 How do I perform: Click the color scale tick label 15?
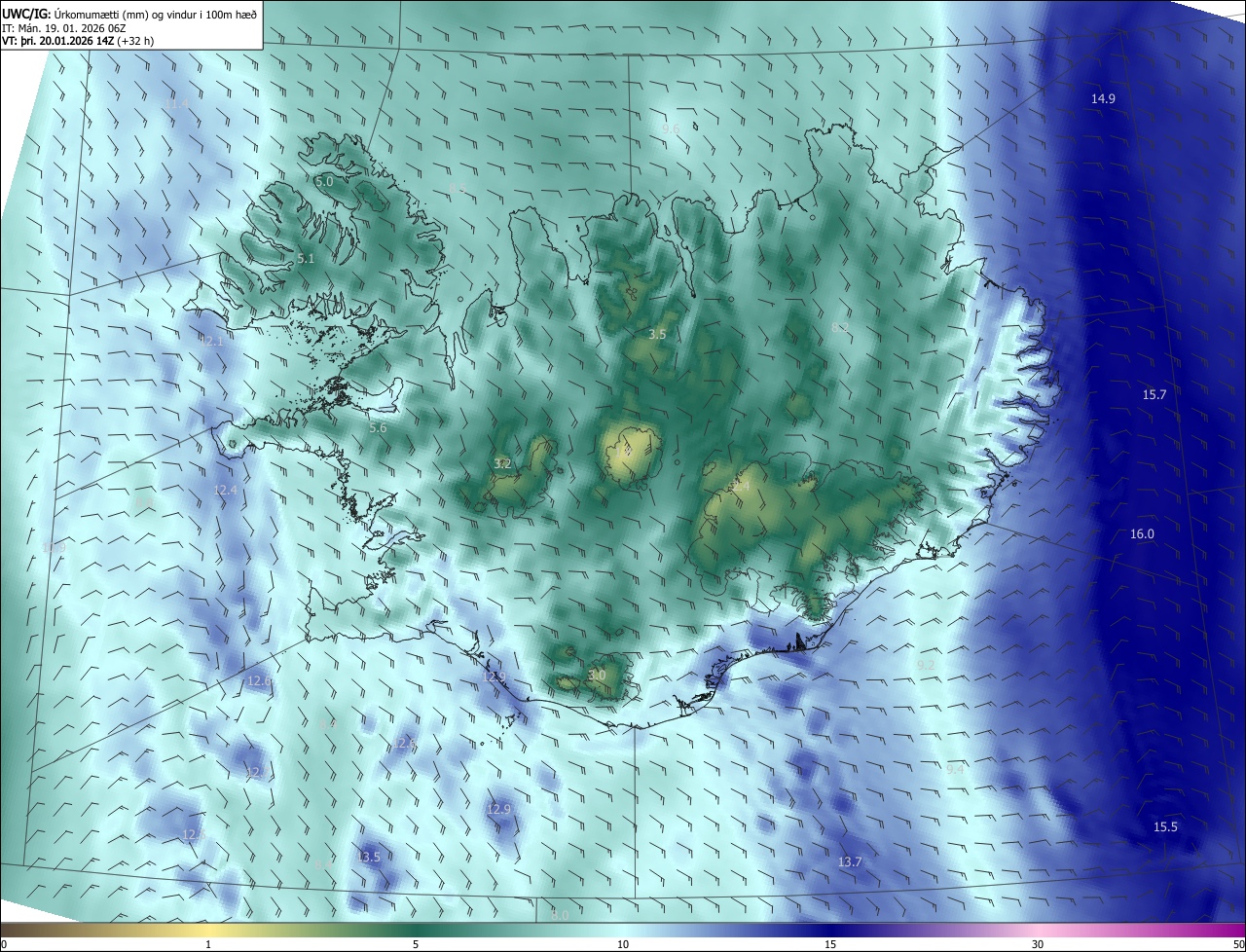830,944
